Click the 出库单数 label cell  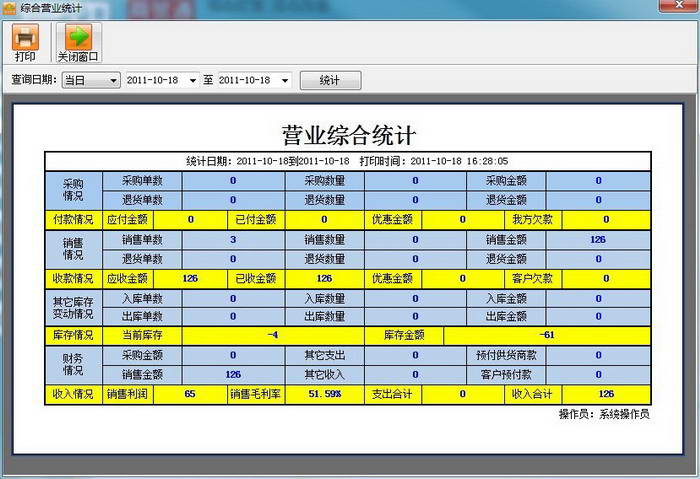pos(142,317)
